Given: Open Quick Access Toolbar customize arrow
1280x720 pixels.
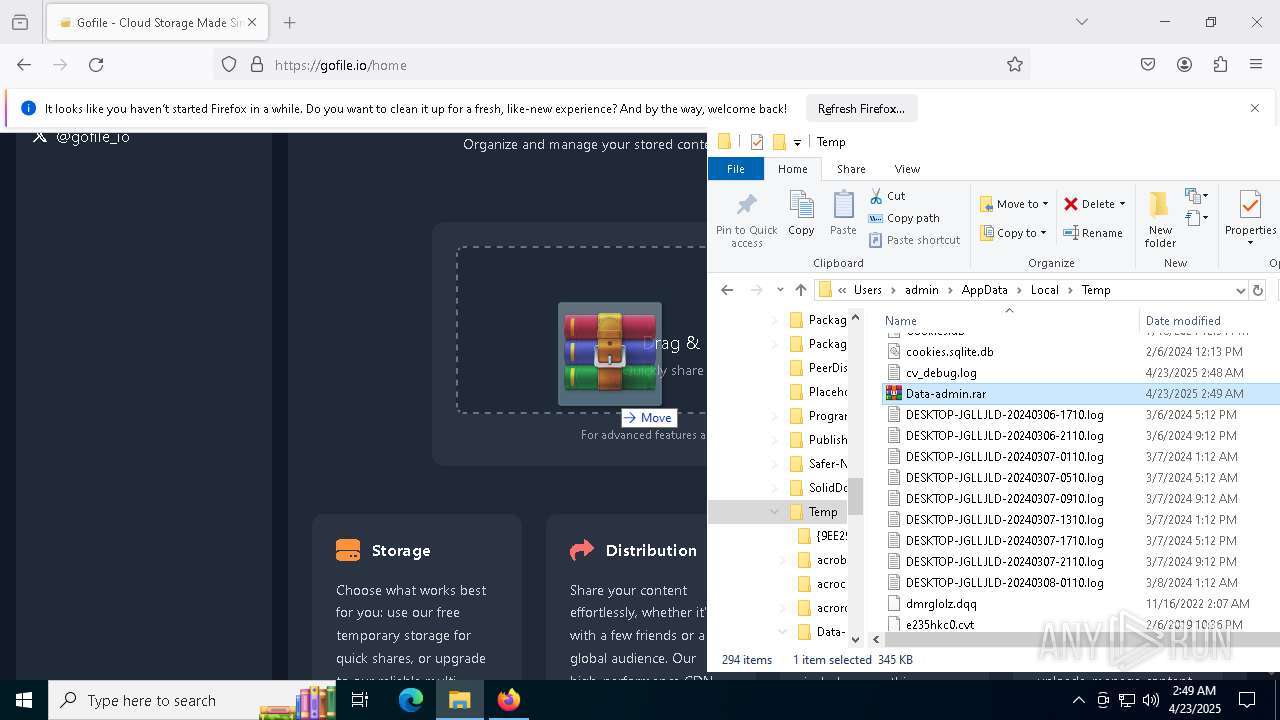Looking at the screenshot, I should 797,142.
